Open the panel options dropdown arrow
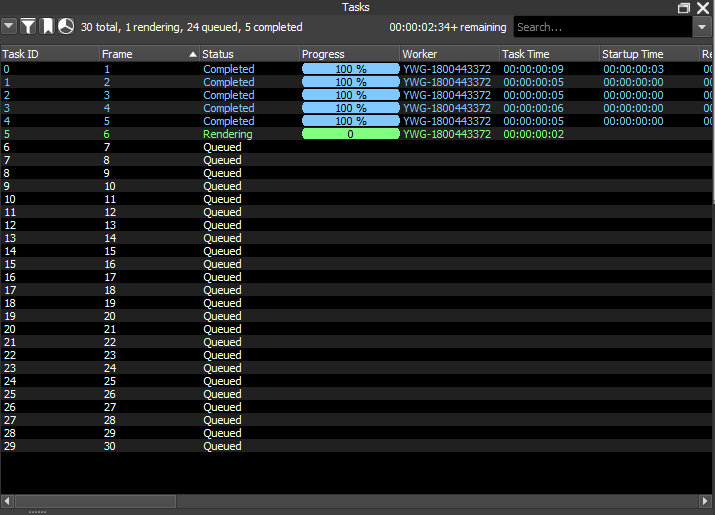 (x=9, y=27)
